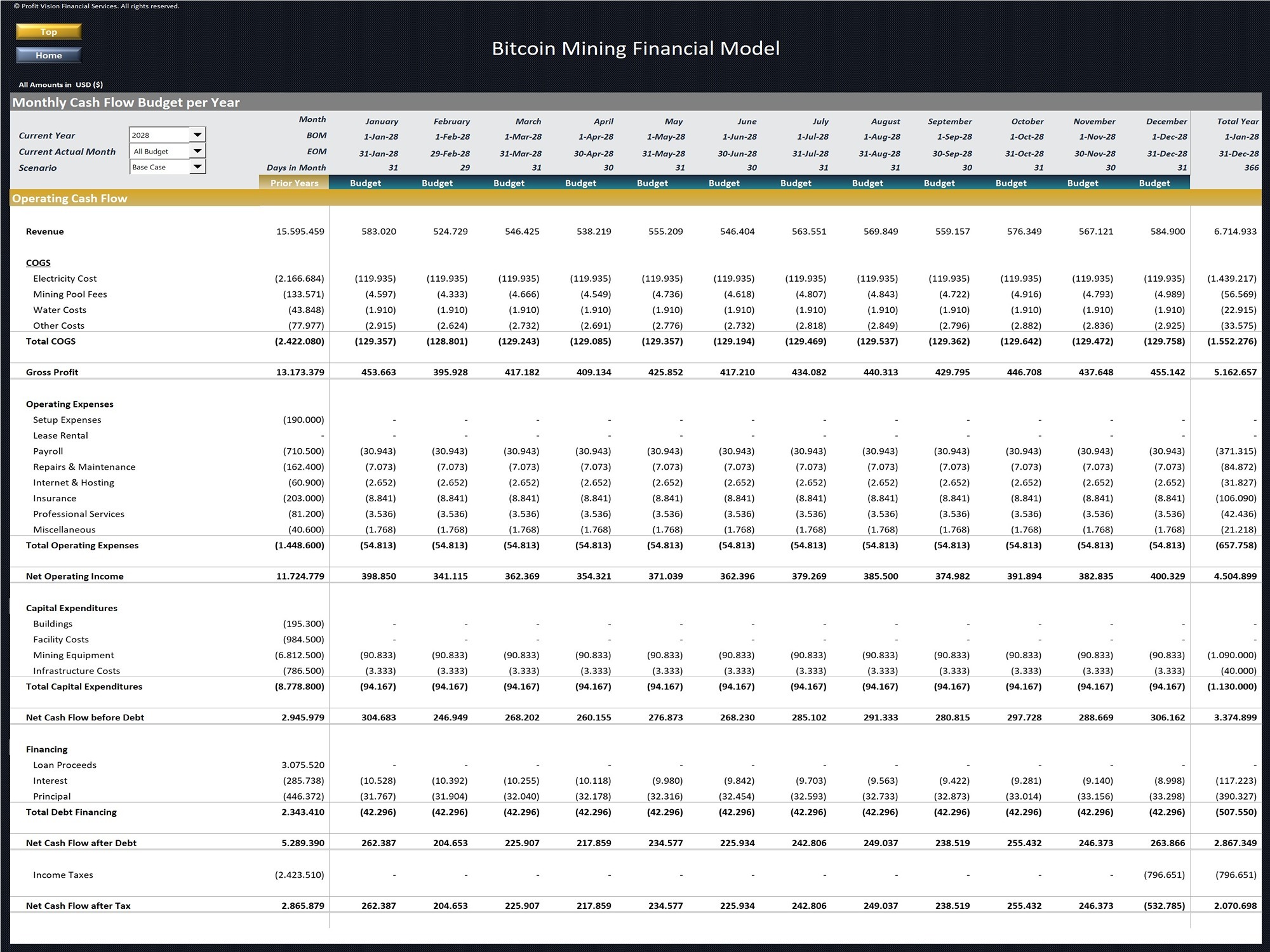Select the December Income Taxes value
The image size is (1270, 952).
click(1164, 875)
